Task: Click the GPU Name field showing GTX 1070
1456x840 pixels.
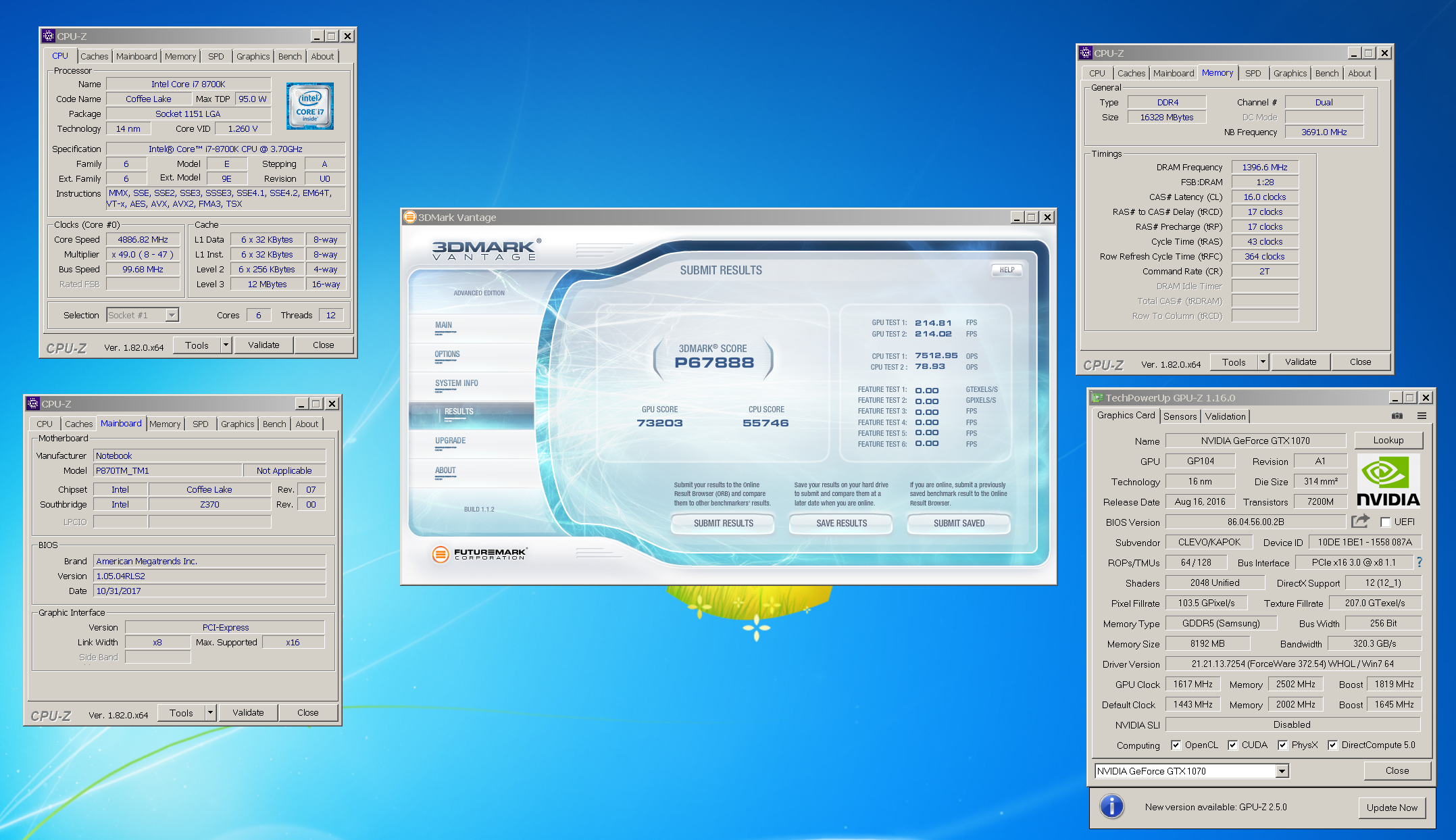Action: 1255,441
